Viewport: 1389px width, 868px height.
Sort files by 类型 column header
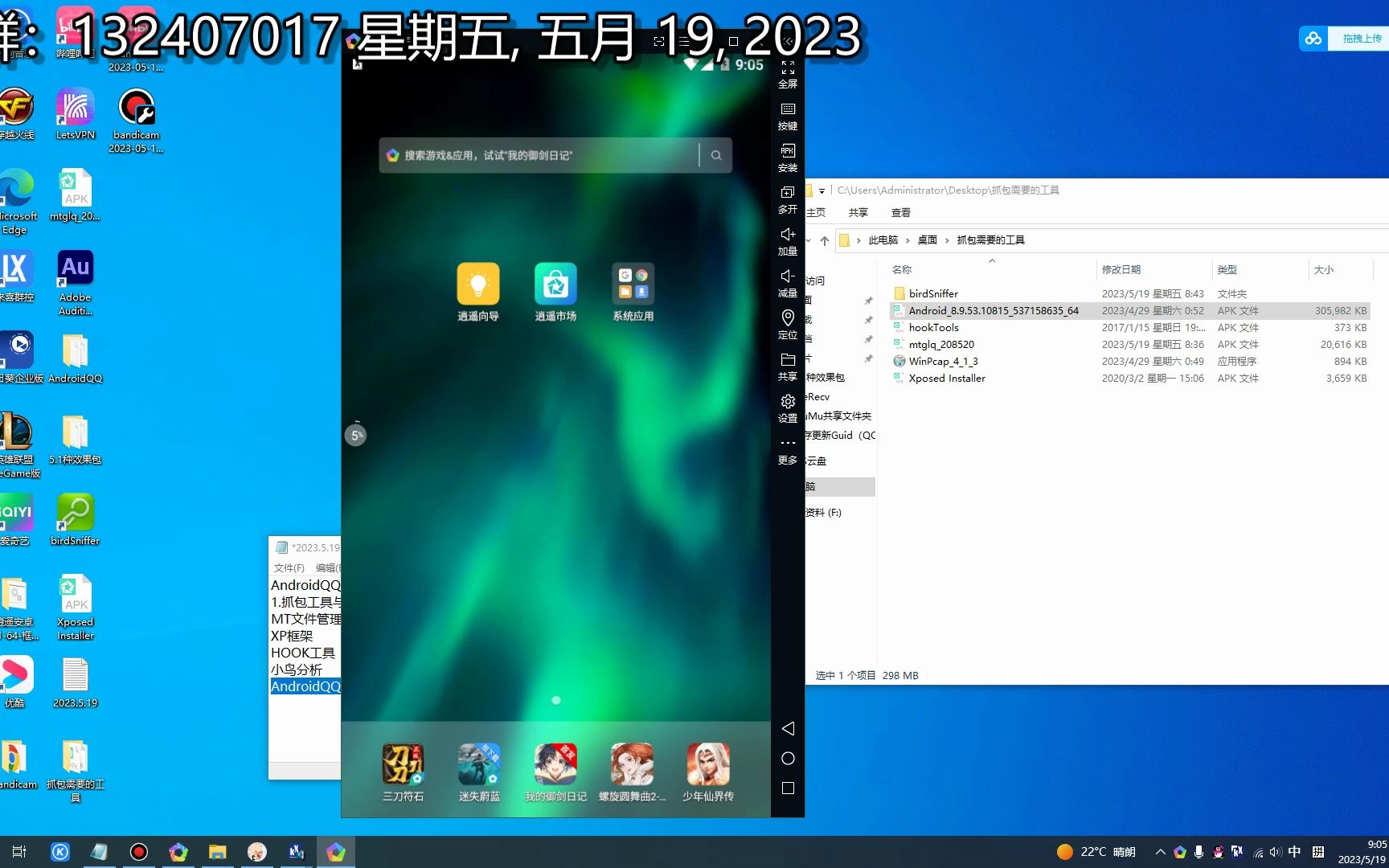[x=1227, y=269]
